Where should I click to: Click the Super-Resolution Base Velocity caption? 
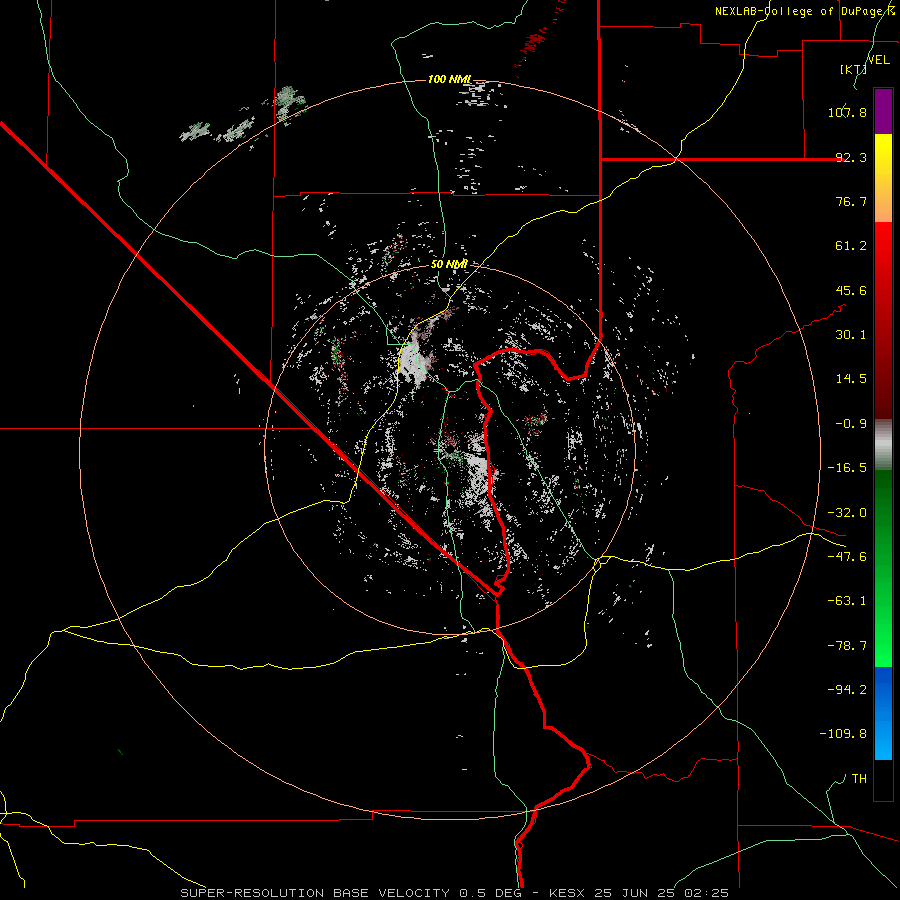455,893
